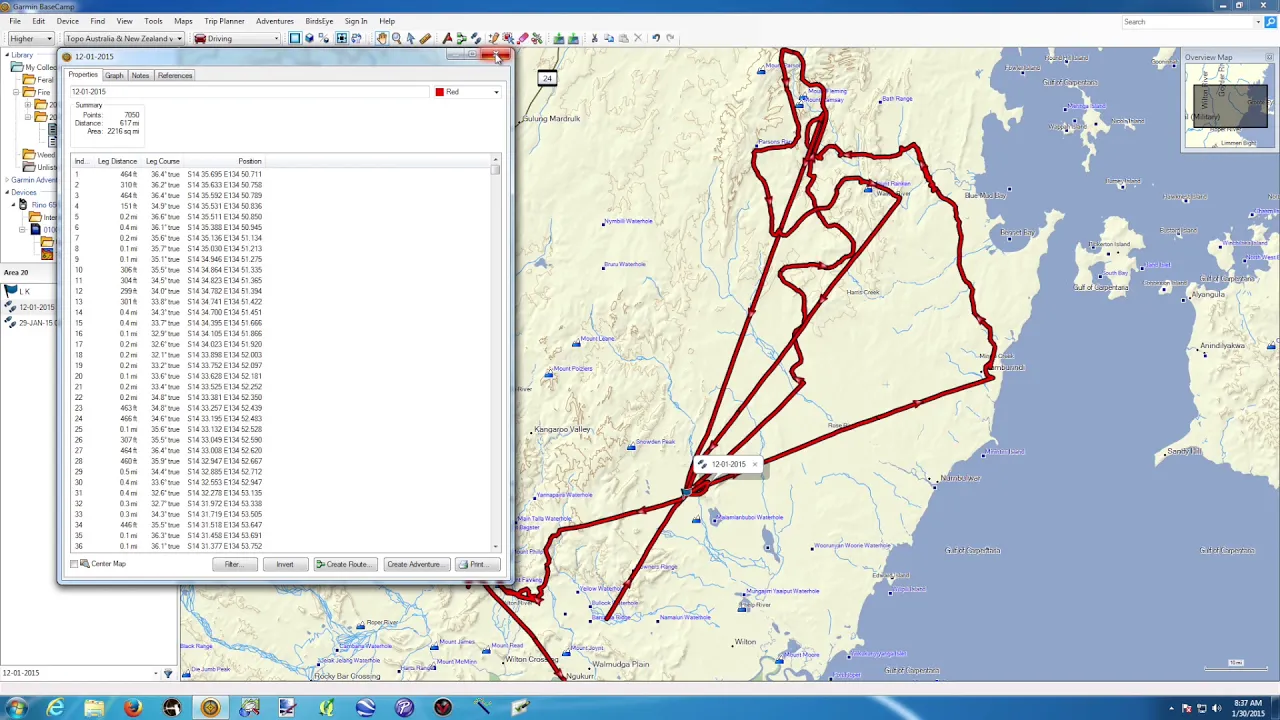Tick the Center Map checkbox
The width and height of the screenshot is (1280, 720).
(x=74, y=564)
